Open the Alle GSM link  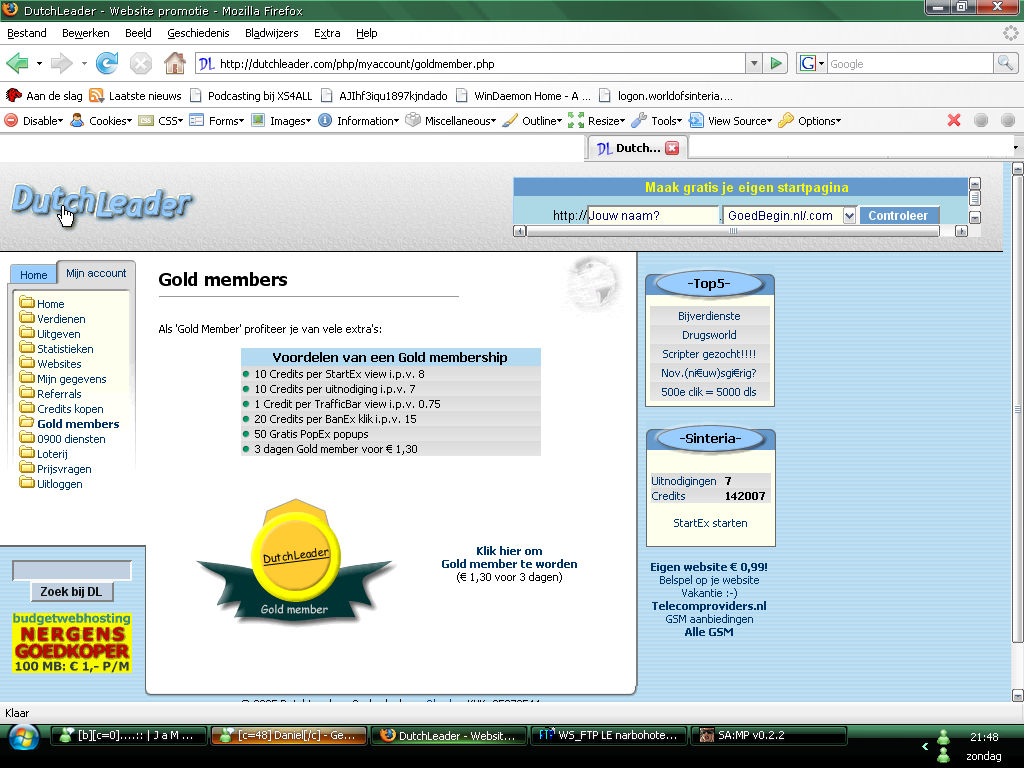point(709,632)
